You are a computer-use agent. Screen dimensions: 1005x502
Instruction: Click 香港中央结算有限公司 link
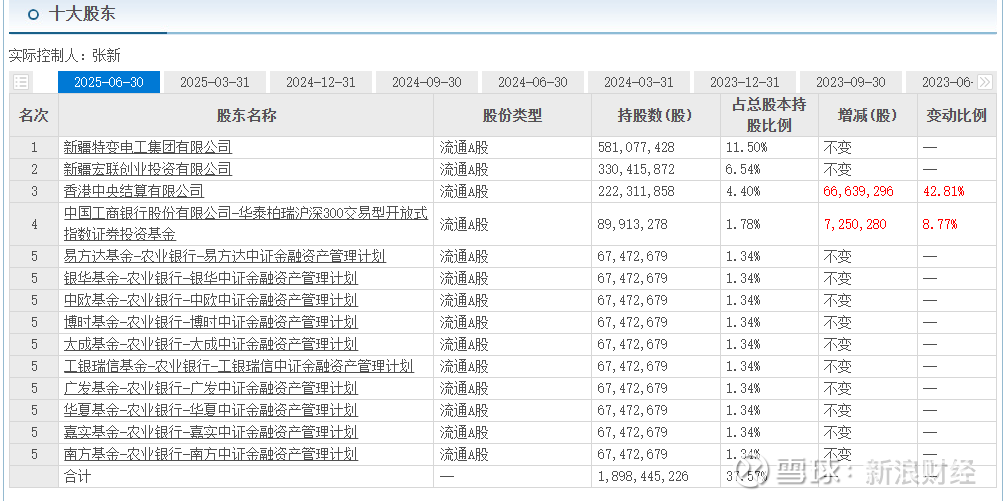(133, 191)
